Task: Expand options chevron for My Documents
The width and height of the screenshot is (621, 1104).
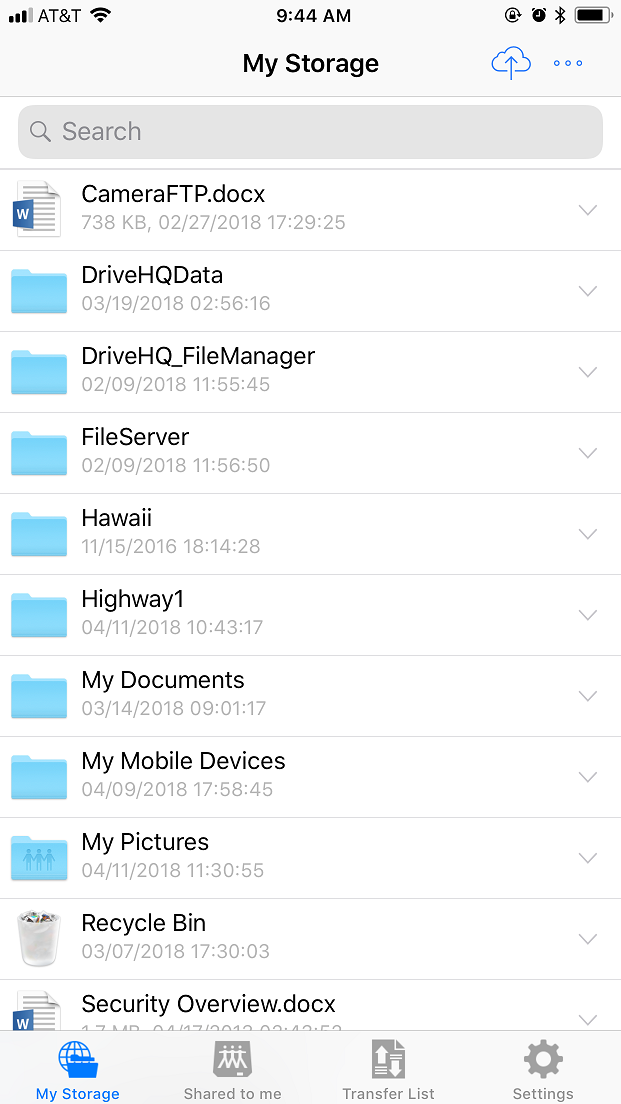Action: pos(588,696)
